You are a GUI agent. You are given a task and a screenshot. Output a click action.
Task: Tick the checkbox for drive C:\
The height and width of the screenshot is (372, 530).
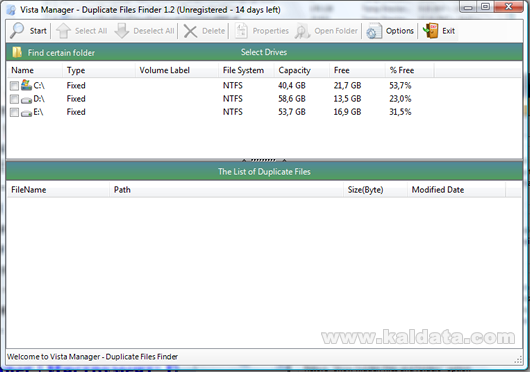(x=14, y=86)
